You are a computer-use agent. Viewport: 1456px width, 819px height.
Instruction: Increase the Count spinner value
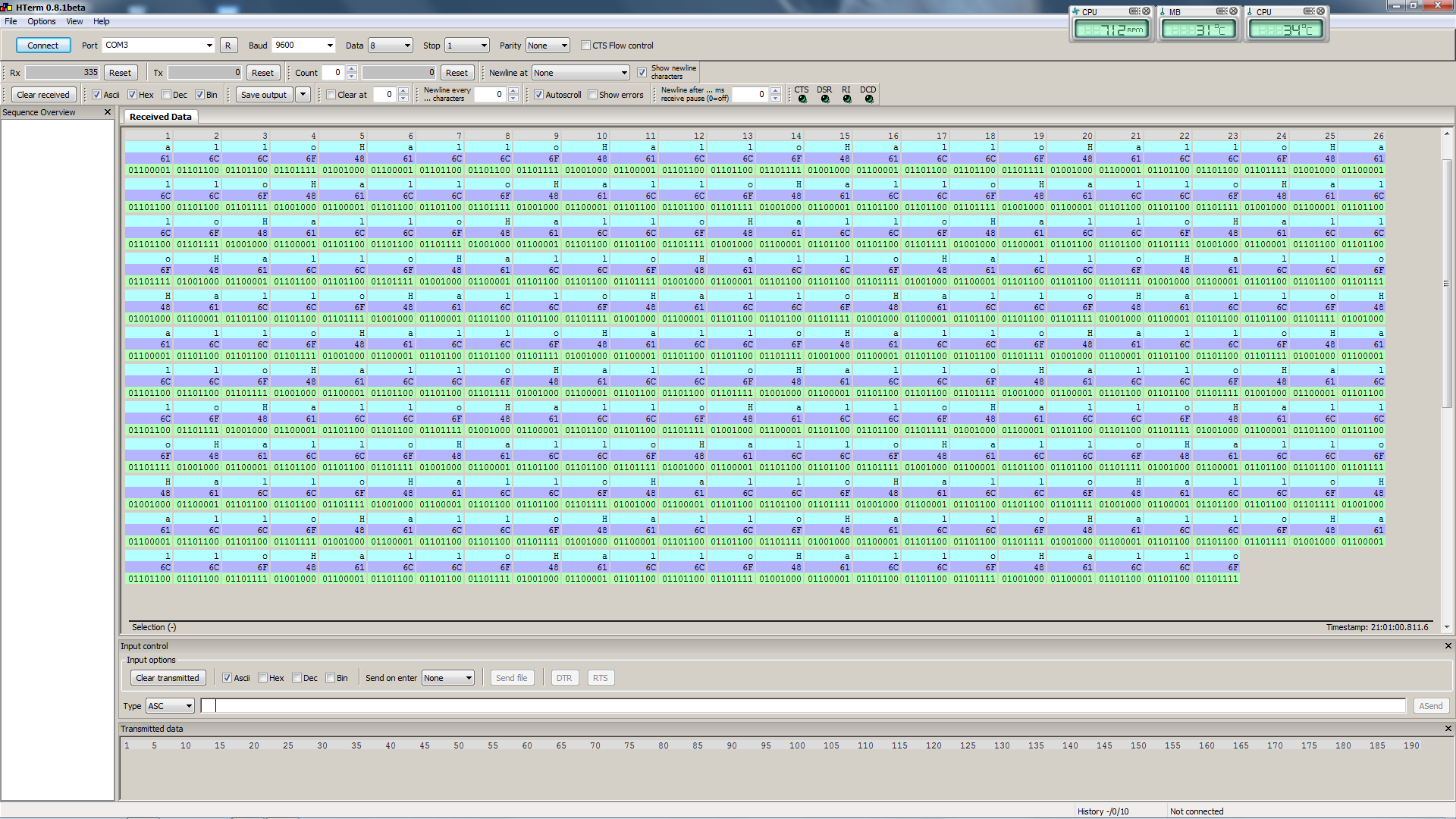point(351,69)
